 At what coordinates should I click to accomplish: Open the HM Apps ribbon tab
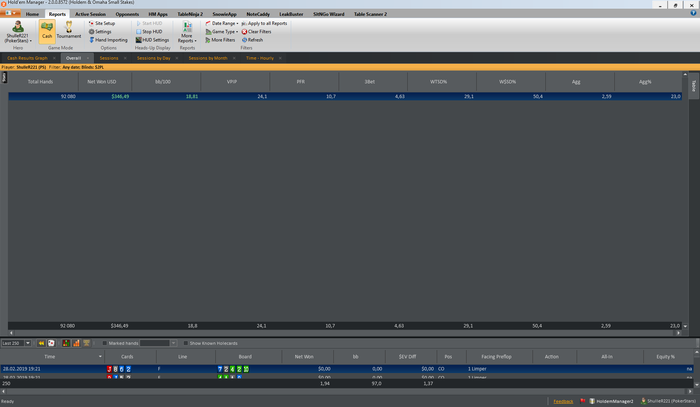158,14
